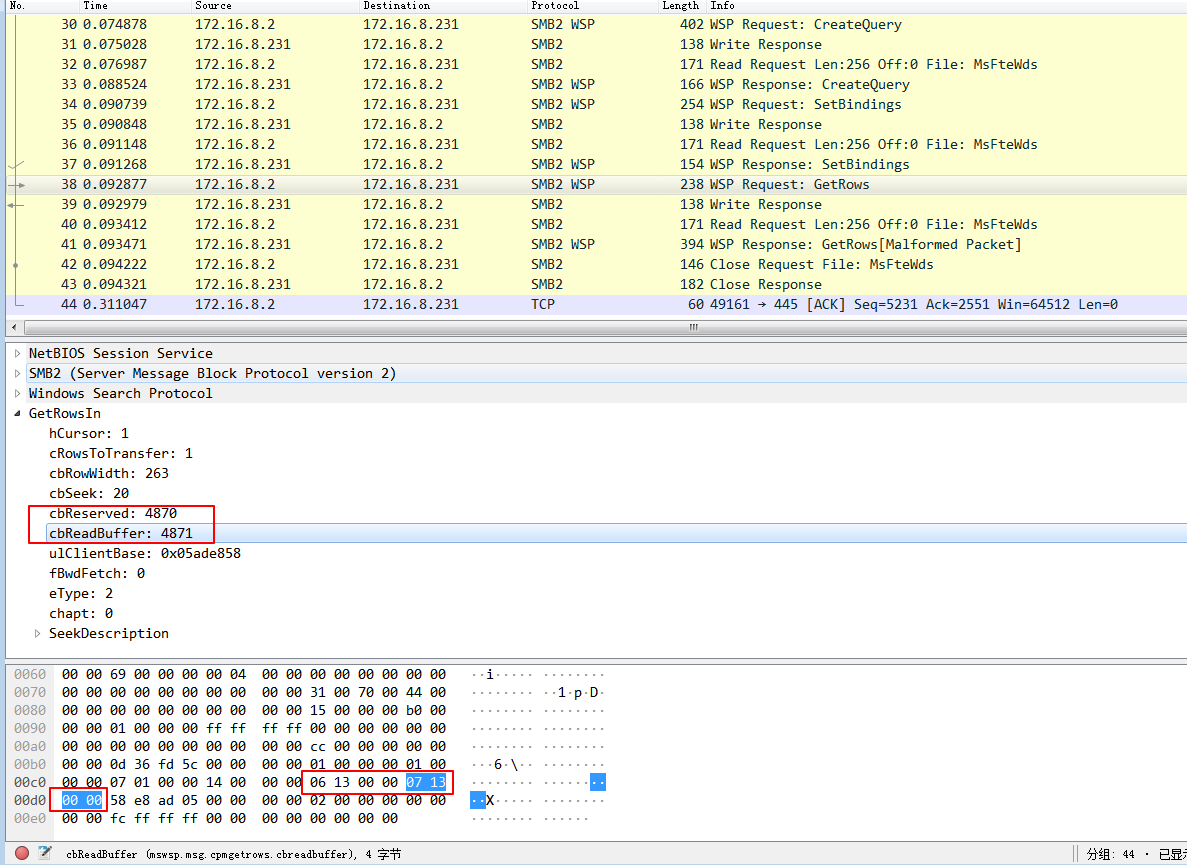
Task: Expand the SMB2 protocol node
Action: point(17,373)
